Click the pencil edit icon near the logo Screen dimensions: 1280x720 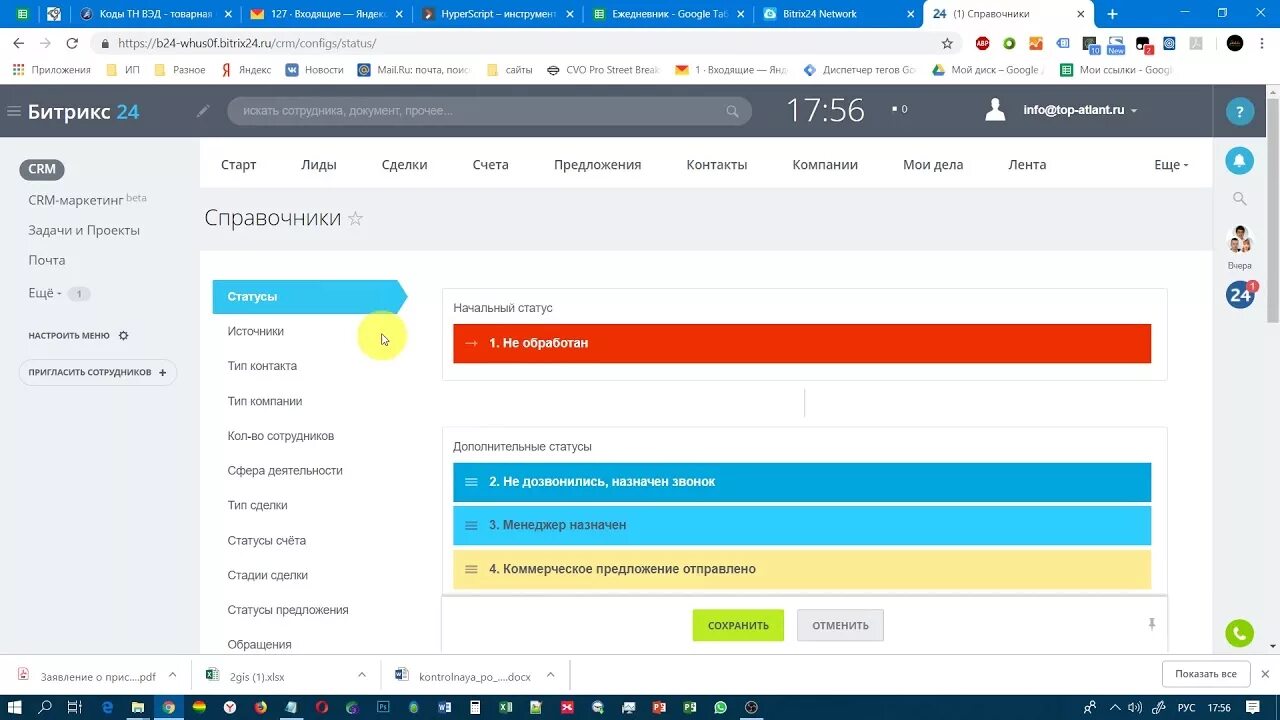click(203, 111)
